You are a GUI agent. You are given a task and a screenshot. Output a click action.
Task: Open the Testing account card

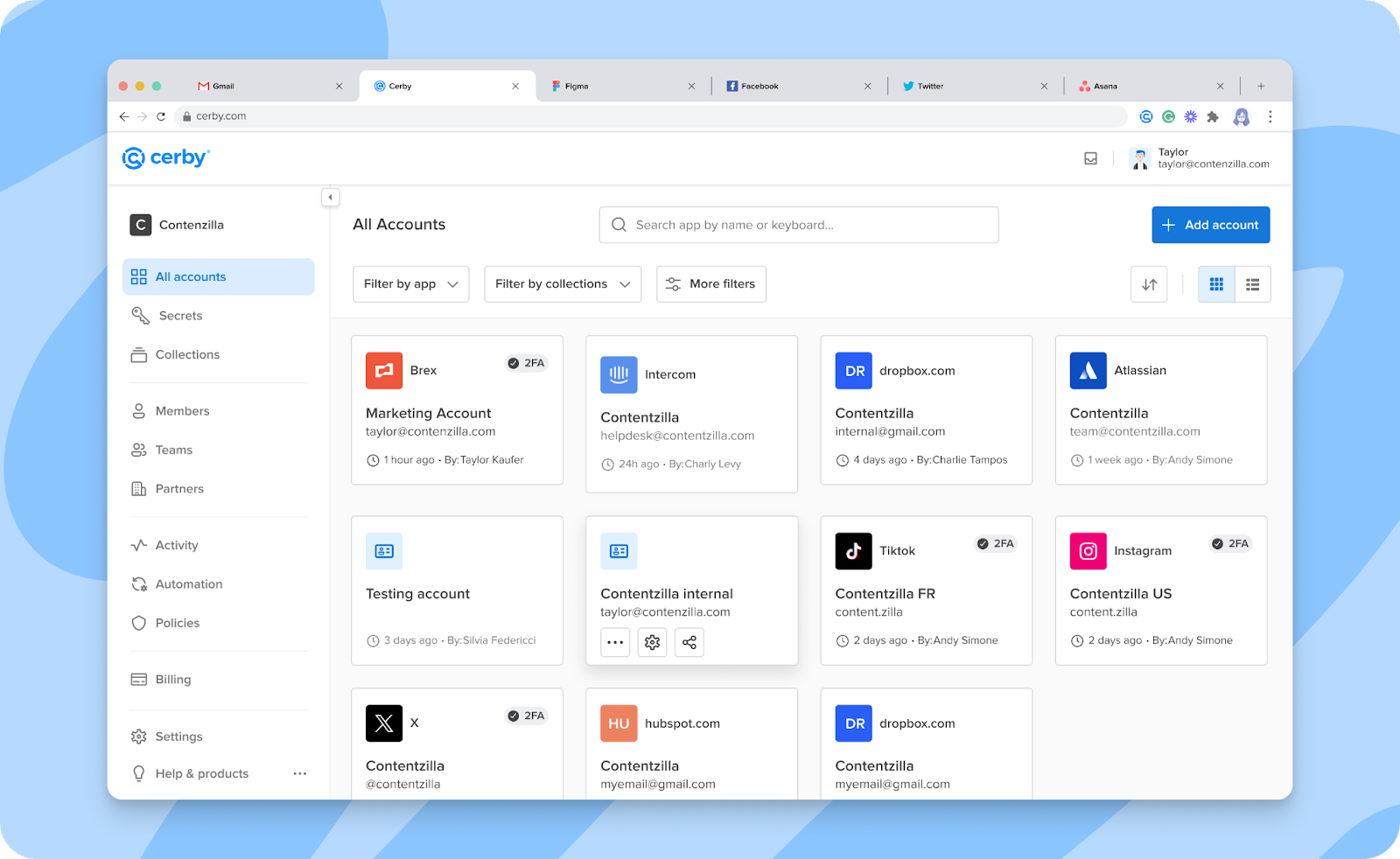pos(457,590)
